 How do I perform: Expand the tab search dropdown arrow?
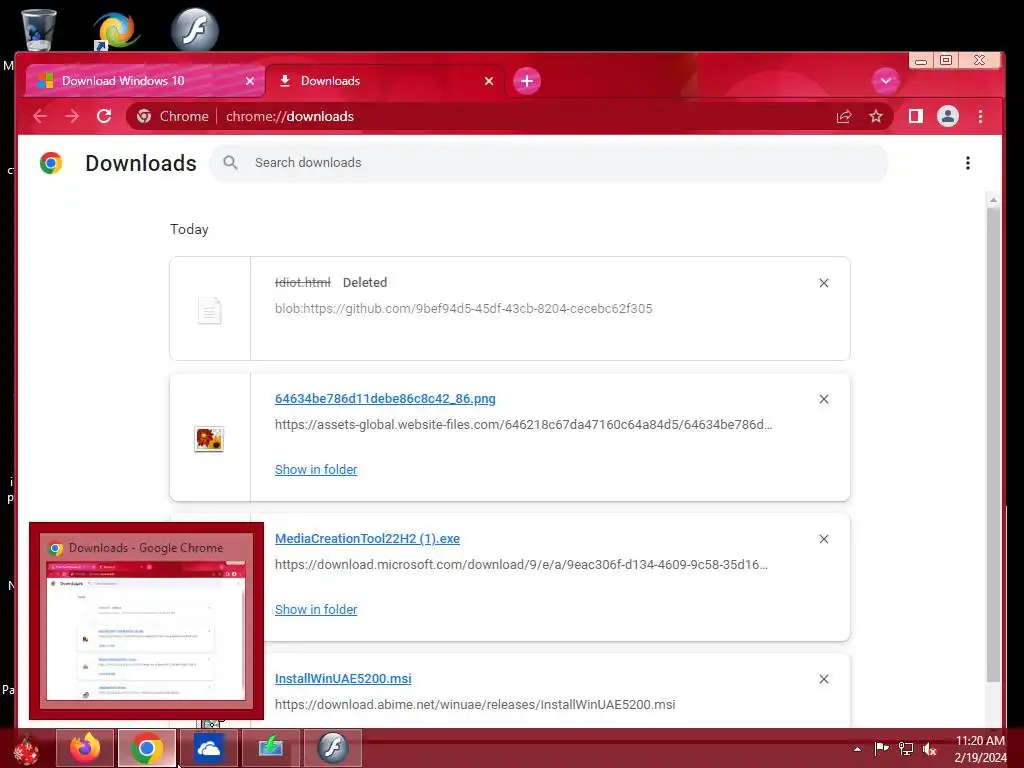click(x=886, y=81)
